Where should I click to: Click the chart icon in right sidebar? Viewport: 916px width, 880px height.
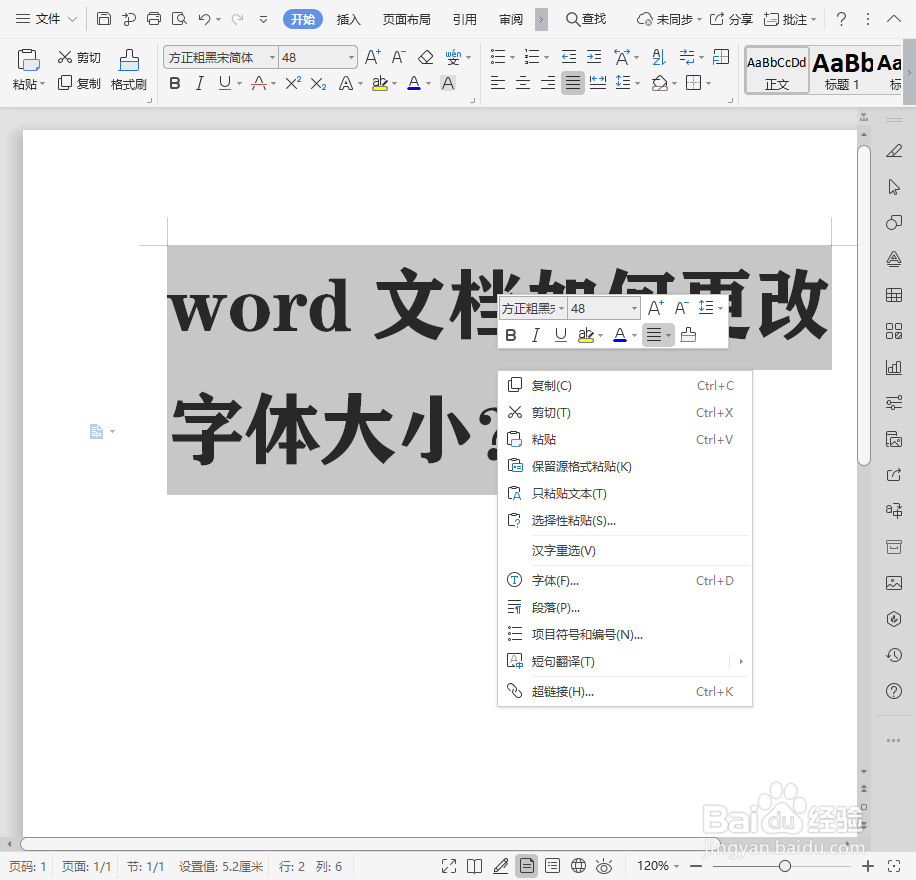coord(893,366)
